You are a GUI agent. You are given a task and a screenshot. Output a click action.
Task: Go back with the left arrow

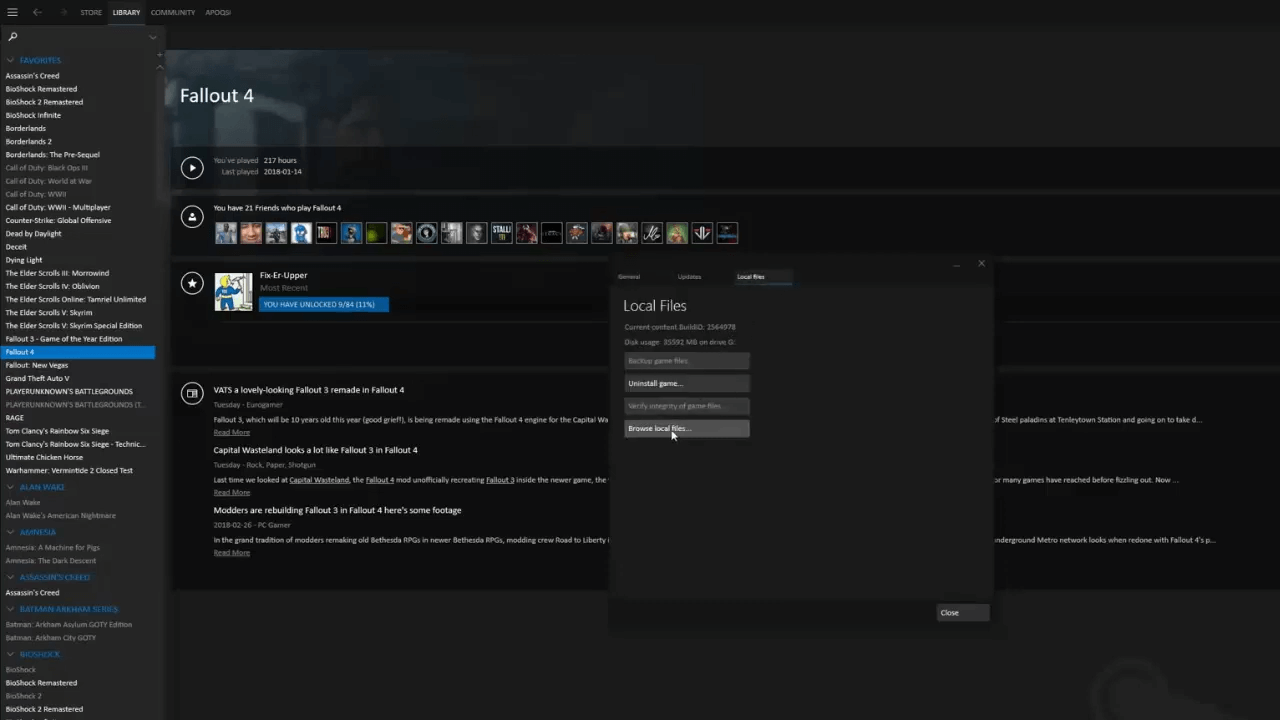[37, 12]
